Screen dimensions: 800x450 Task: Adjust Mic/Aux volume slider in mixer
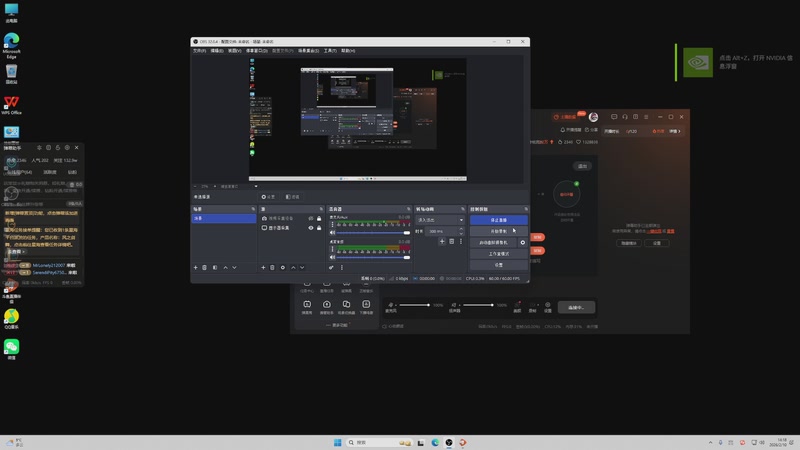pos(373,233)
